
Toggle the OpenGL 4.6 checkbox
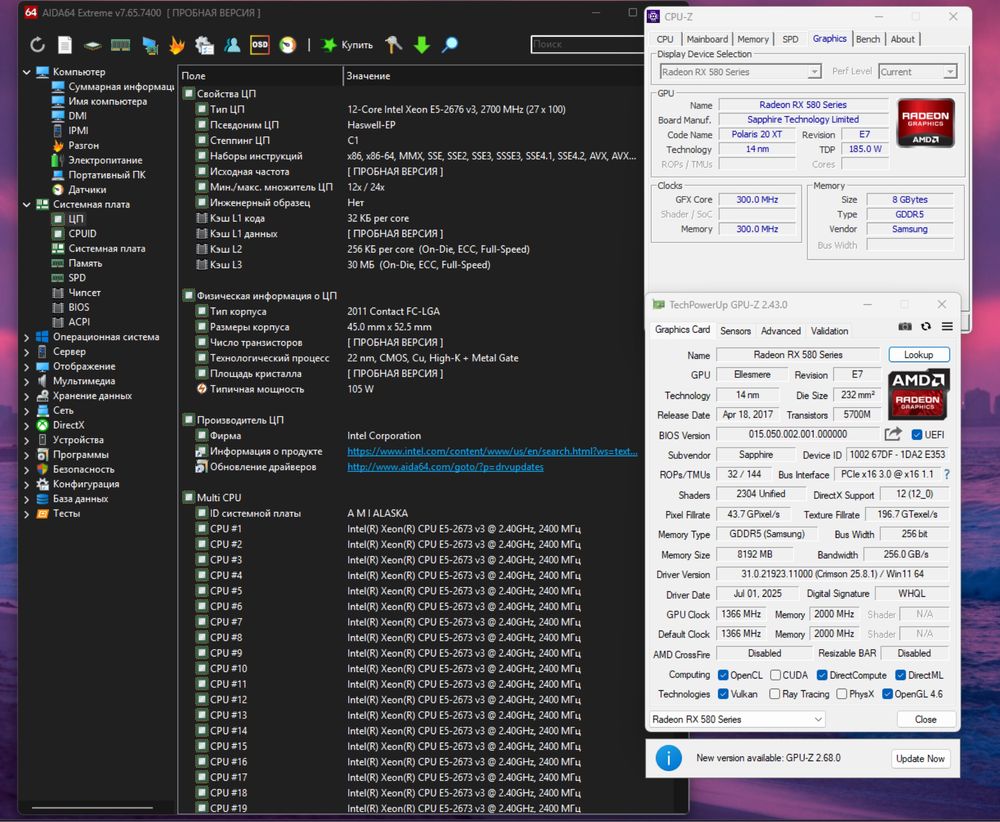coord(887,694)
